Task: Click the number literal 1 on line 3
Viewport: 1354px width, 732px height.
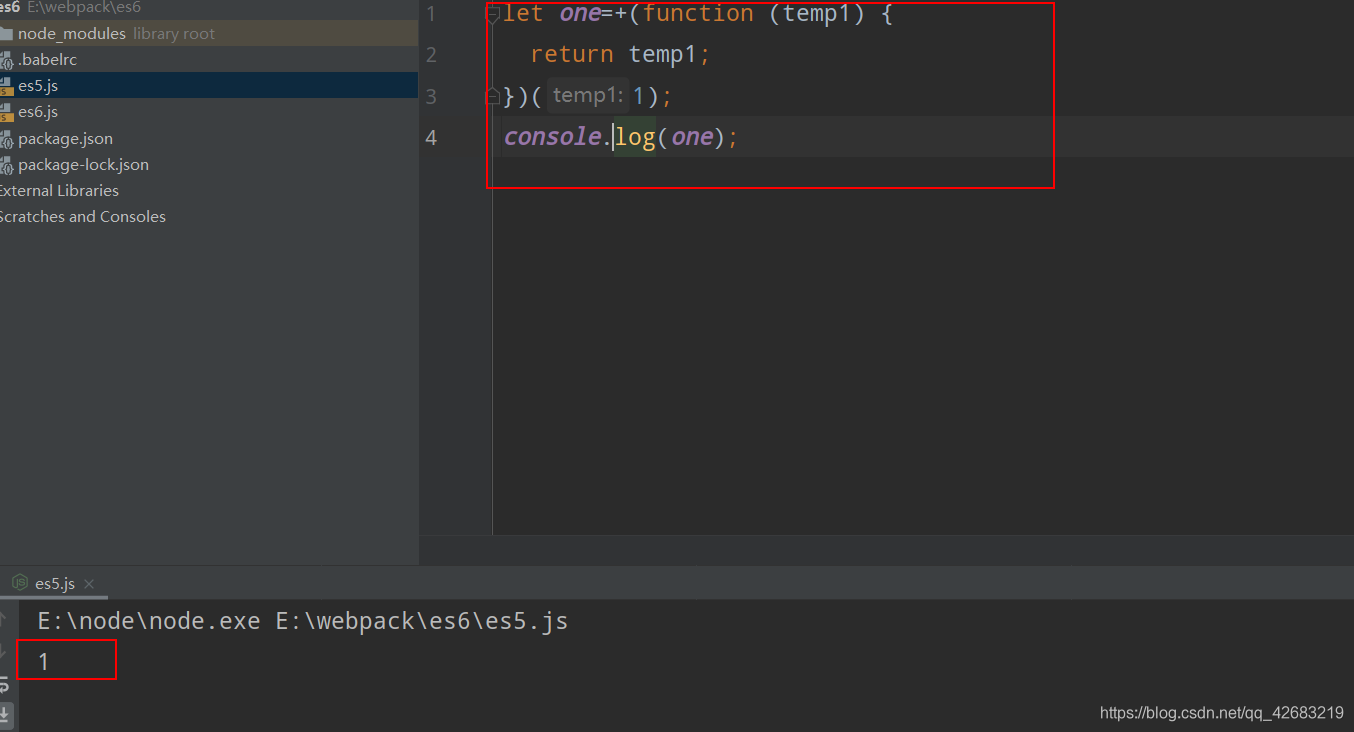Action: (639, 96)
